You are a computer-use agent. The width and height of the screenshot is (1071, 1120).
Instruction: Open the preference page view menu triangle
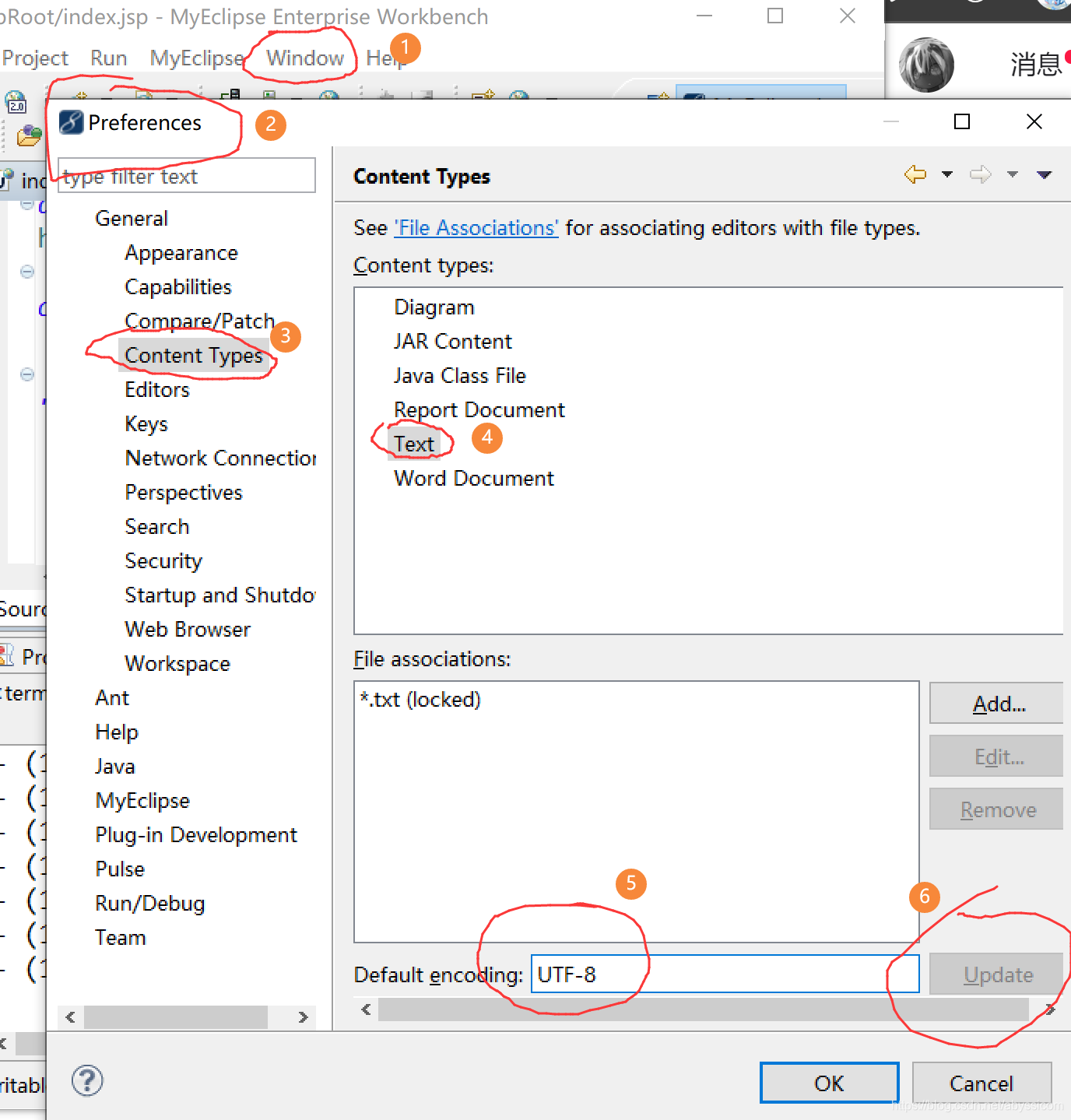pos(1045,174)
